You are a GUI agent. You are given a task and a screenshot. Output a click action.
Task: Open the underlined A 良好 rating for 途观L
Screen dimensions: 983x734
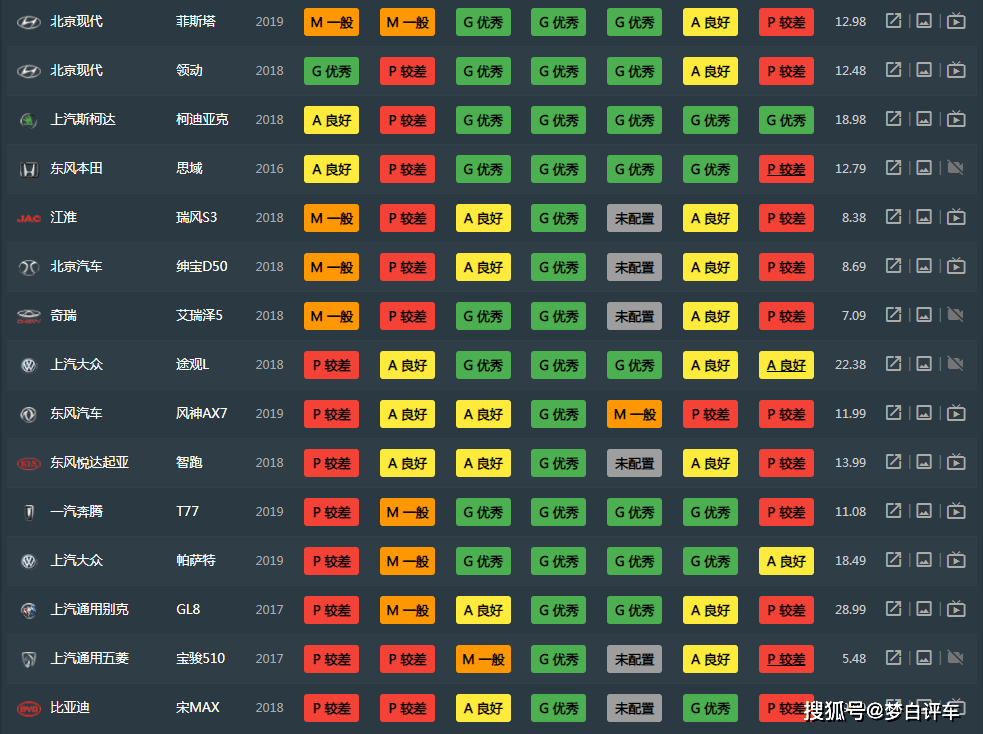(x=786, y=365)
